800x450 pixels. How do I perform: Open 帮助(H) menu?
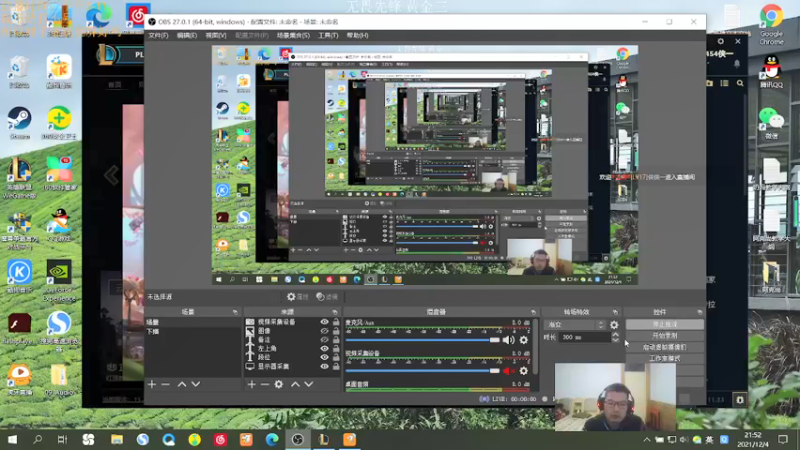pyautogui.click(x=357, y=36)
